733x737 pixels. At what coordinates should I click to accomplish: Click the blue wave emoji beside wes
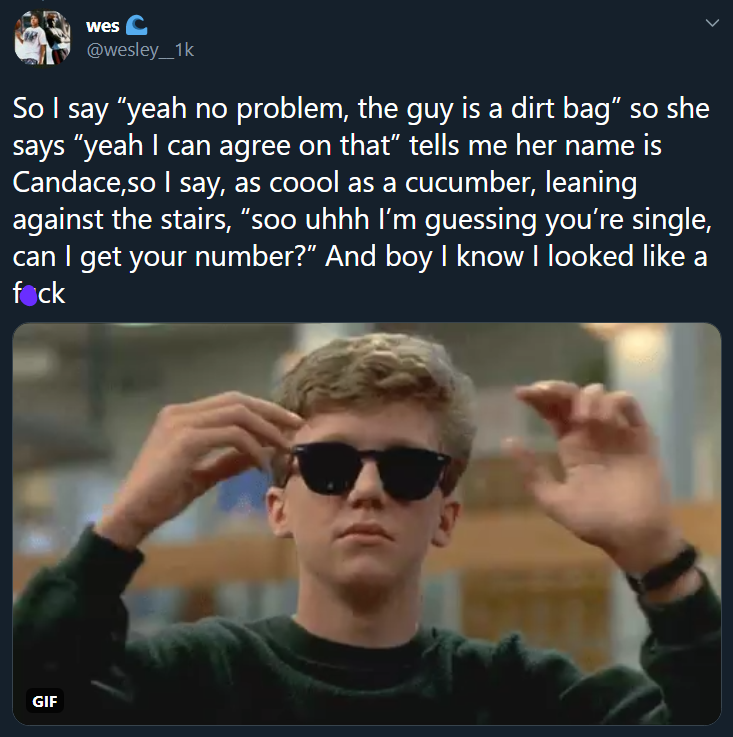point(136,25)
